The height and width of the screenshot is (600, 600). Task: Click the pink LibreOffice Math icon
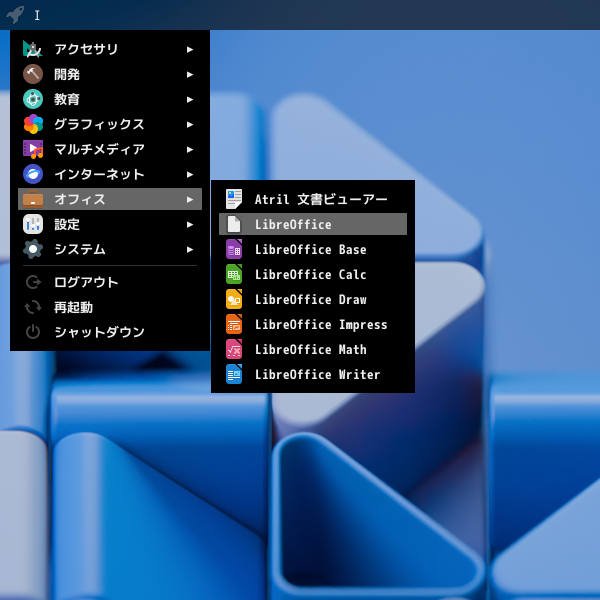(x=234, y=349)
